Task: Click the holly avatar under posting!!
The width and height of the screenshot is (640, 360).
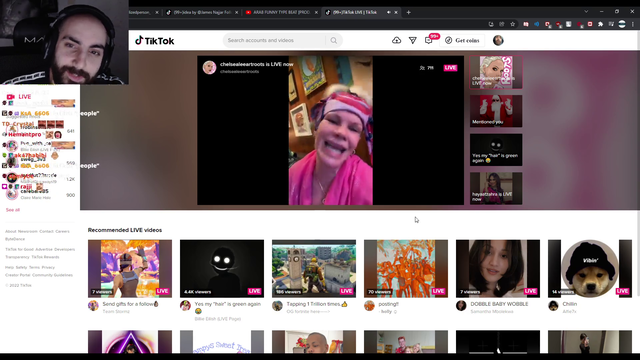Action: pos(369,306)
